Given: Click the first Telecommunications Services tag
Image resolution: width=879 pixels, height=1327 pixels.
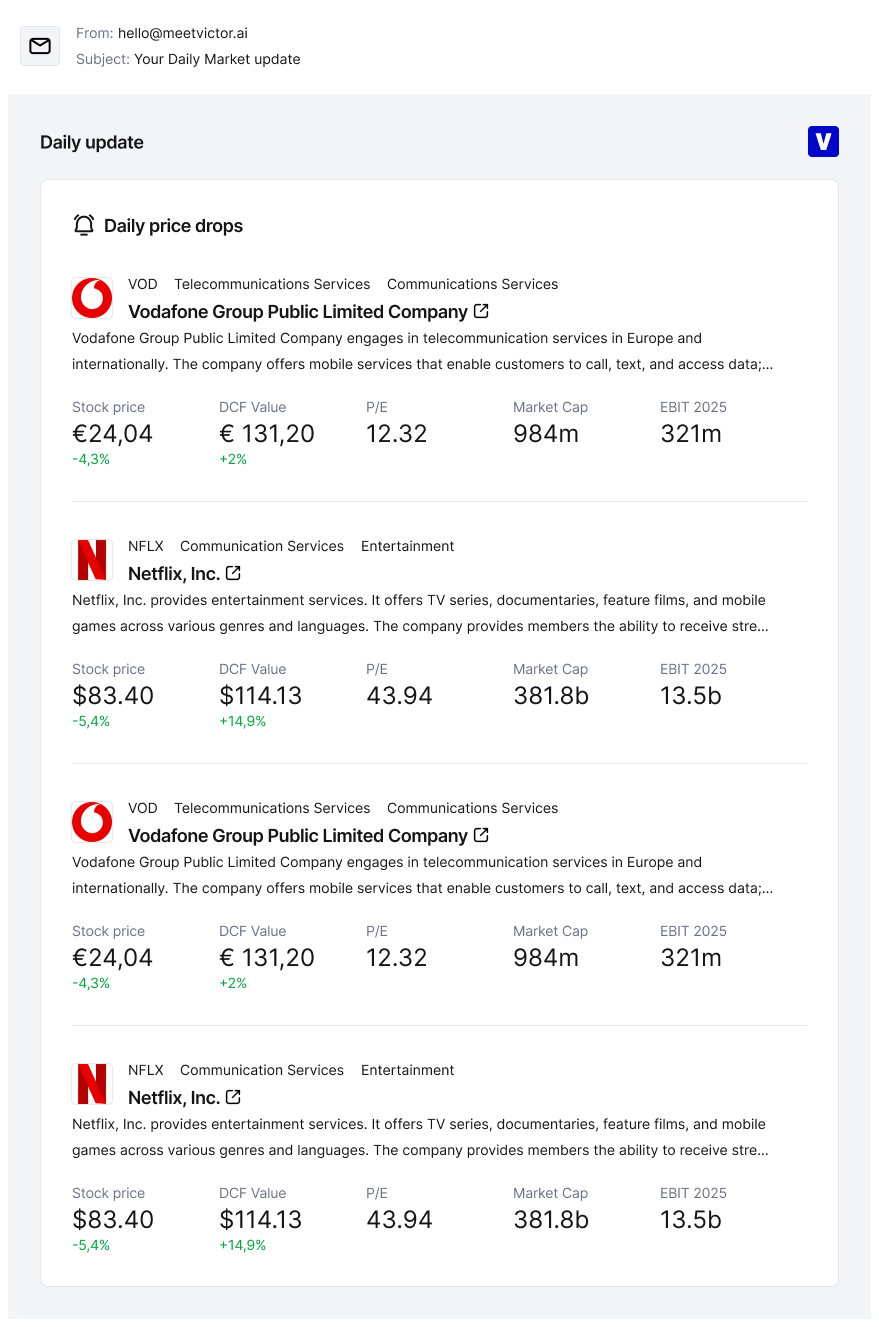Looking at the screenshot, I should [x=272, y=284].
